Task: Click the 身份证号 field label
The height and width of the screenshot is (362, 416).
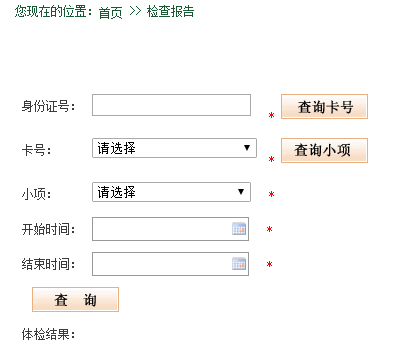Action: click(x=49, y=107)
